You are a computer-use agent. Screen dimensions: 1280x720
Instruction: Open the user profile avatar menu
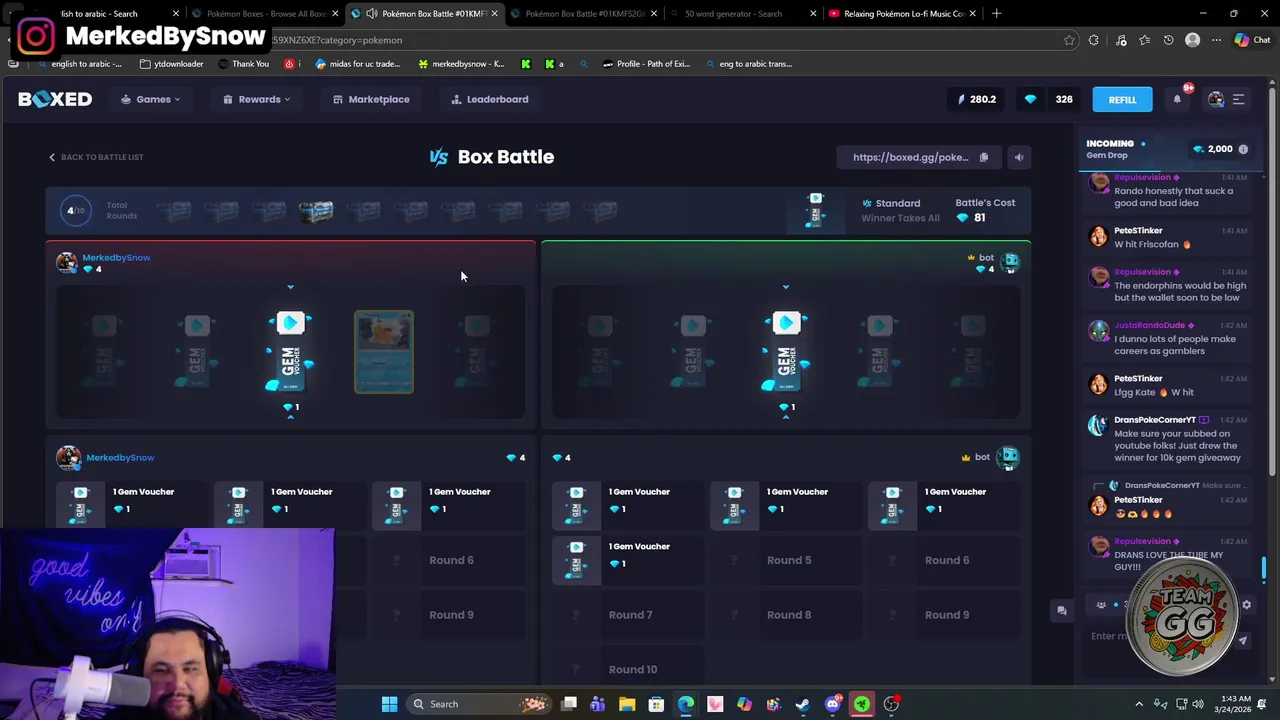[1216, 99]
